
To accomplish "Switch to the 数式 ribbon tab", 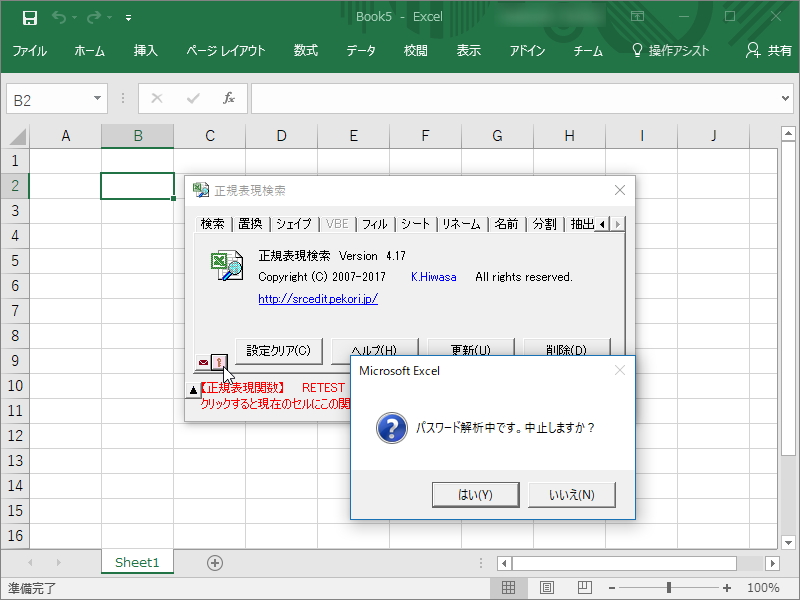I will pos(305,50).
